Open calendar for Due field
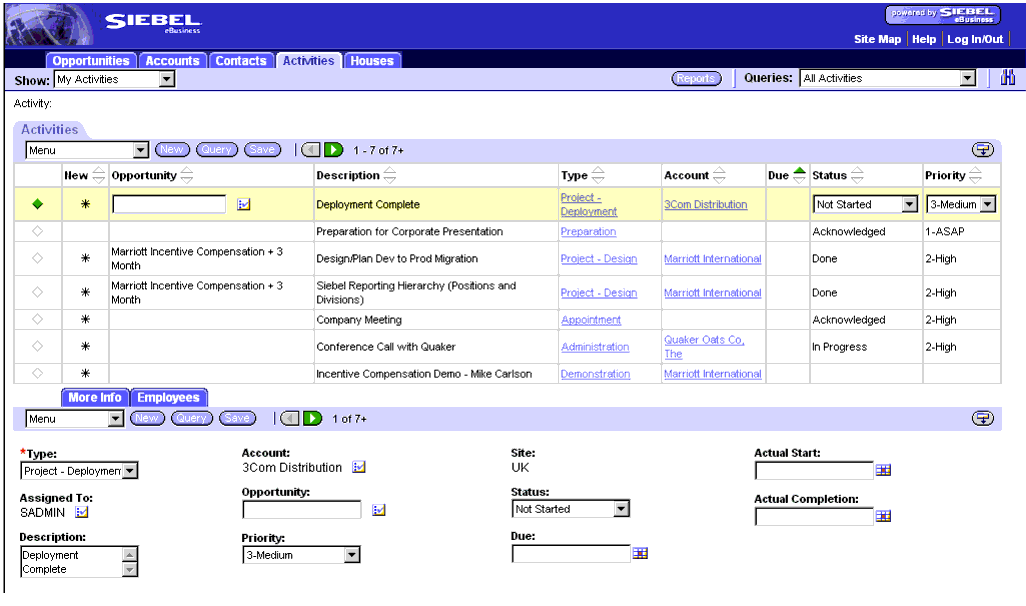Viewport: 1026px width, 606px height. pyautogui.click(x=640, y=554)
